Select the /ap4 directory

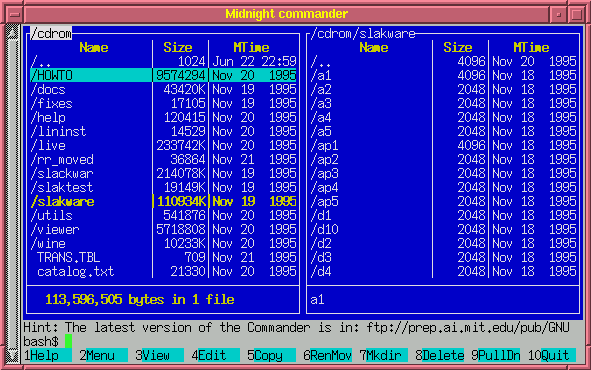pos(443,187)
